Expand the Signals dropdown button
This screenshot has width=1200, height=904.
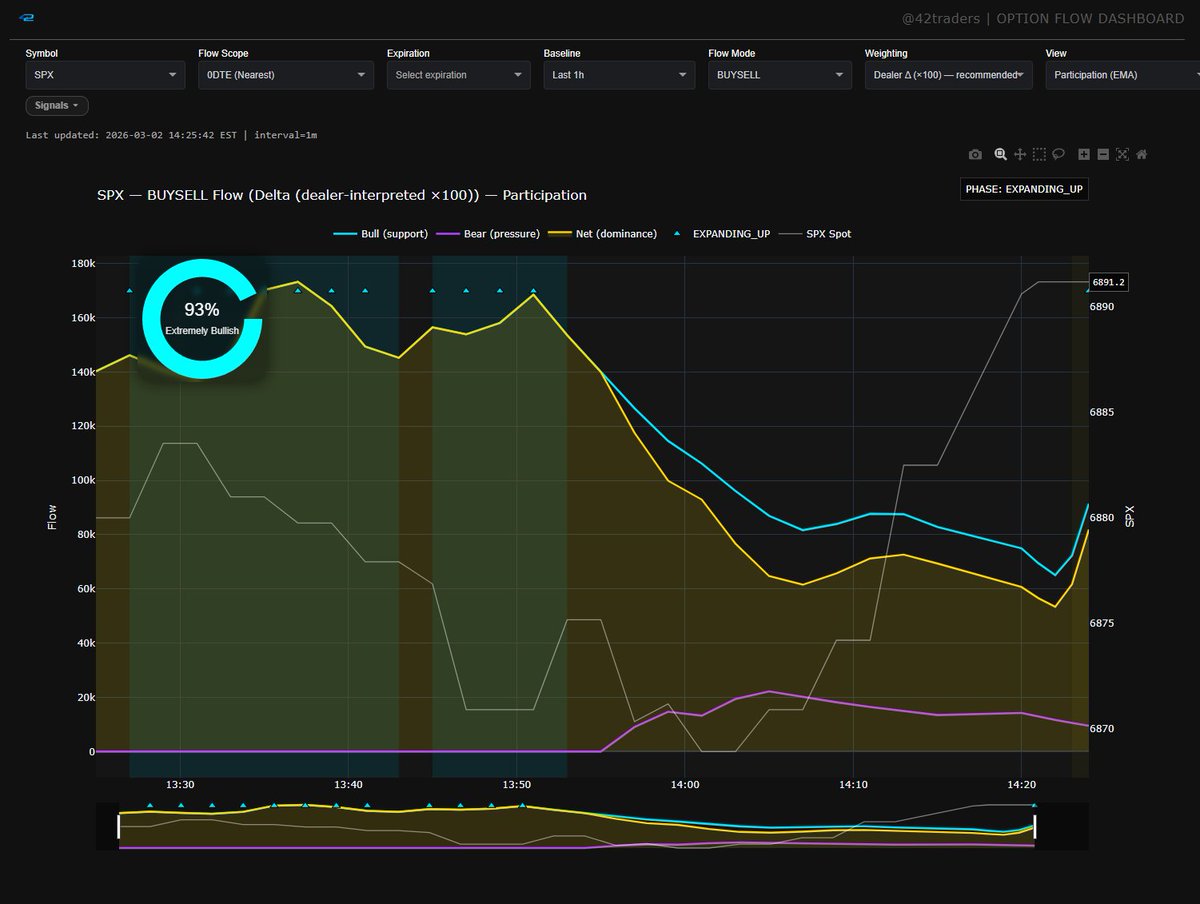(x=57, y=105)
